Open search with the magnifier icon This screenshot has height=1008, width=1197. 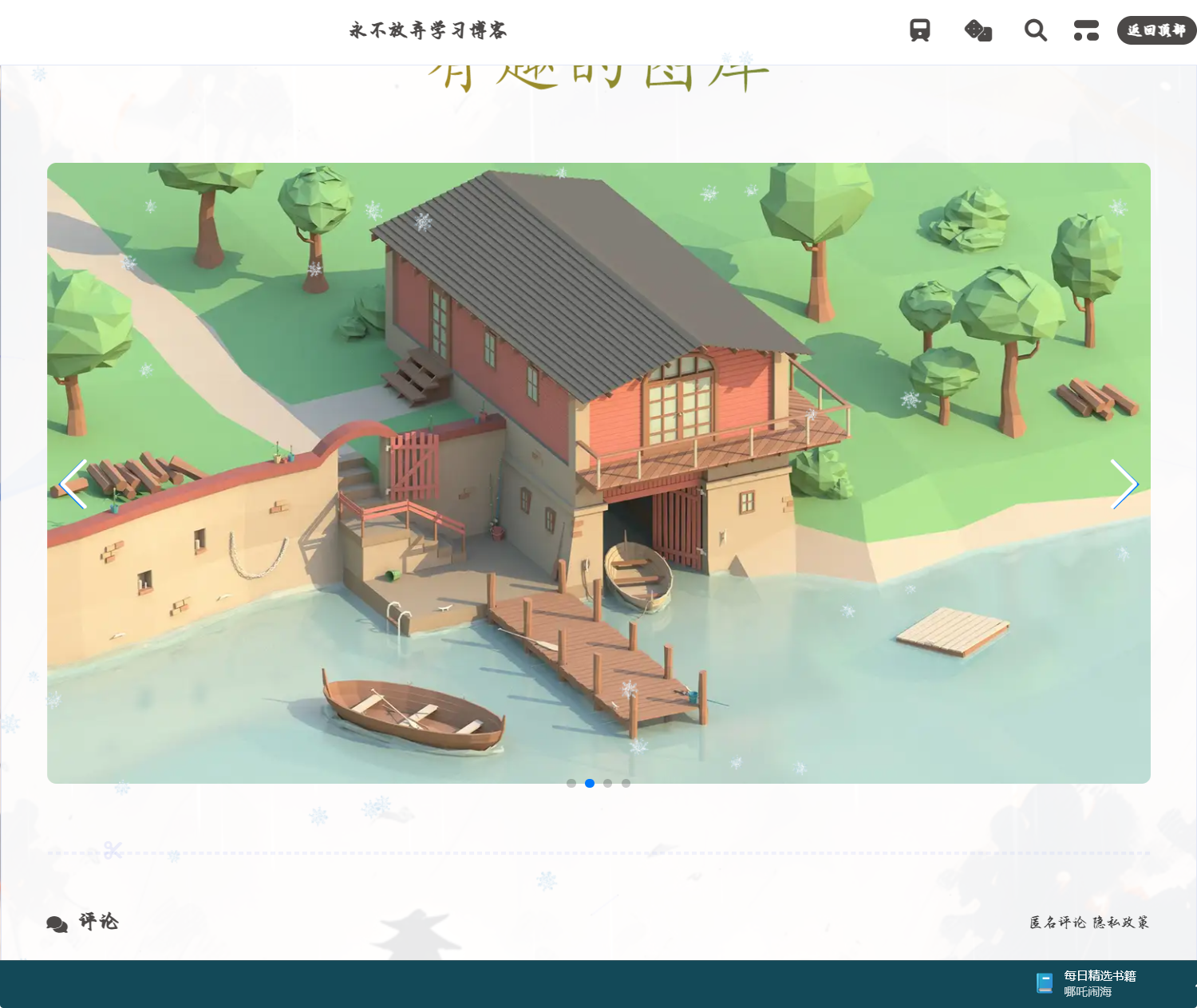pos(1035,30)
